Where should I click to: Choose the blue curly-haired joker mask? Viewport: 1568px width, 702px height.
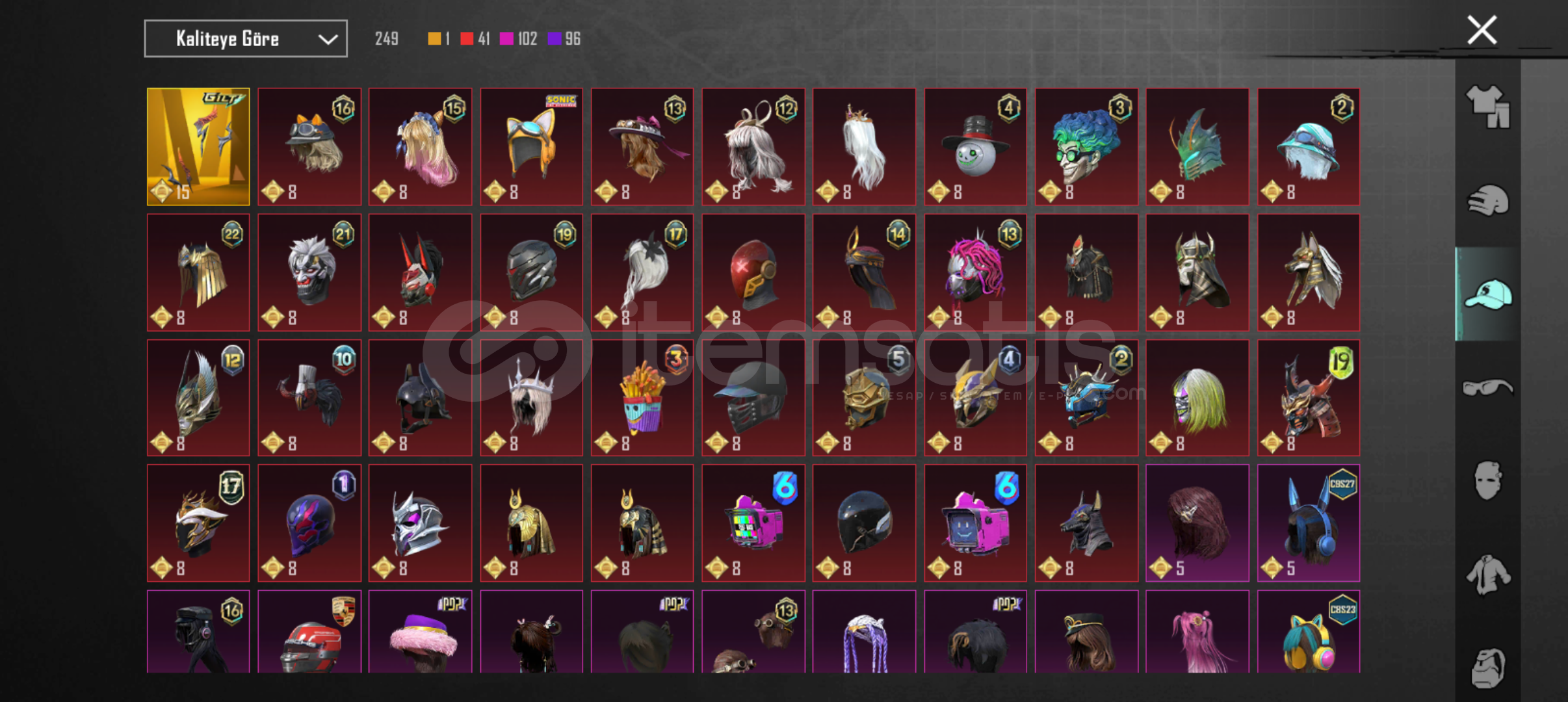click(x=1086, y=147)
